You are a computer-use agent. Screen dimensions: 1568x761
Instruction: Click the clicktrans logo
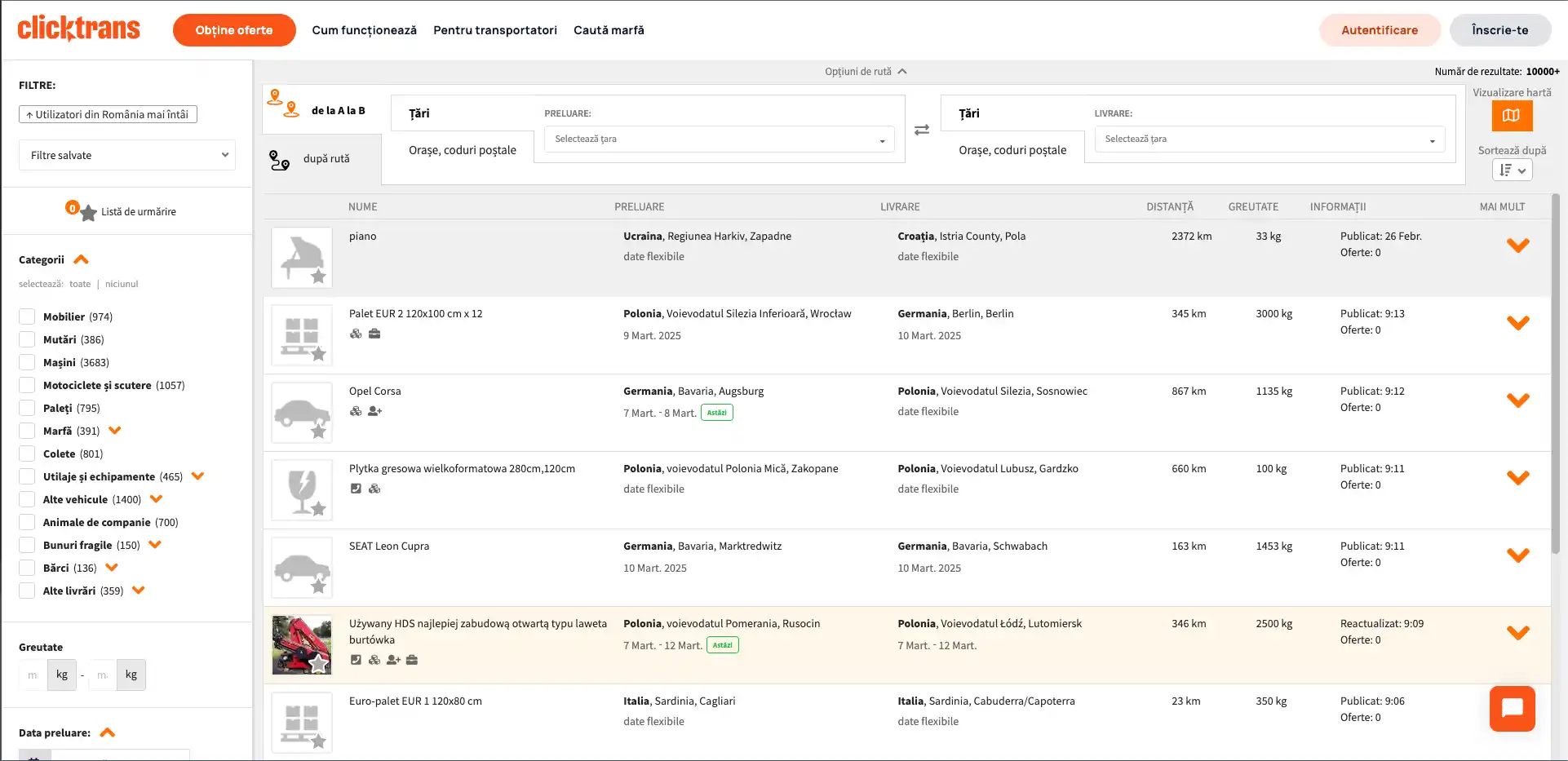(x=79, y=29)
